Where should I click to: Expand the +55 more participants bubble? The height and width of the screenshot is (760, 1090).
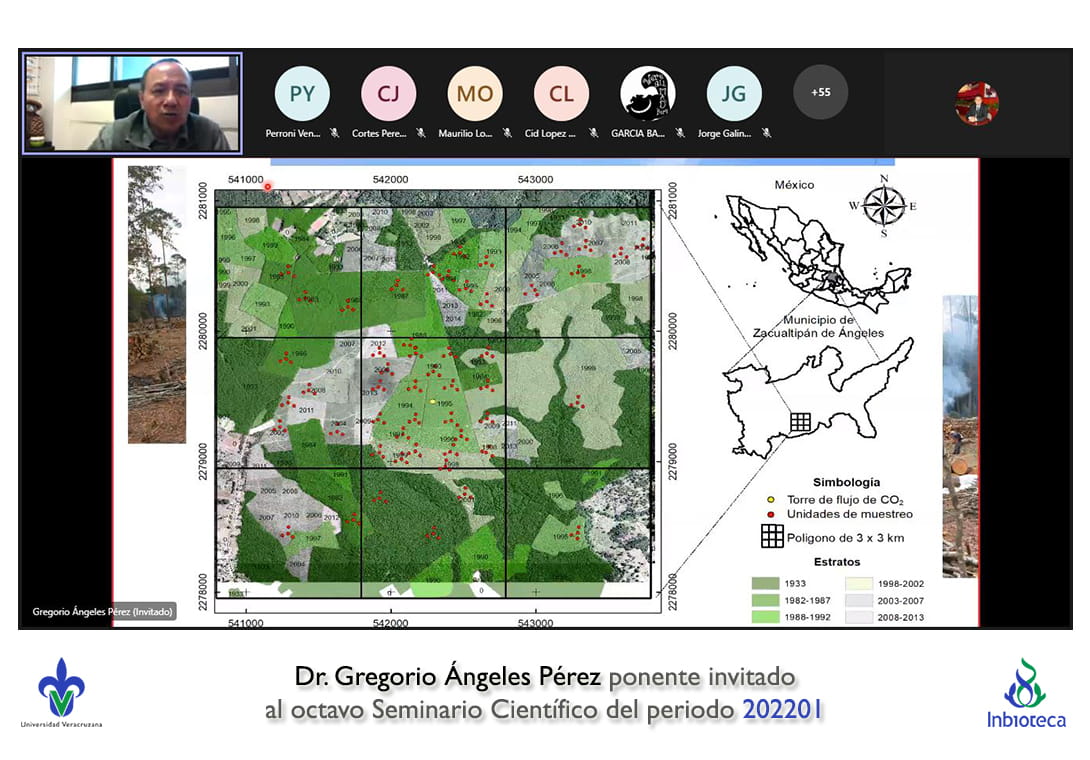[820, 92]
